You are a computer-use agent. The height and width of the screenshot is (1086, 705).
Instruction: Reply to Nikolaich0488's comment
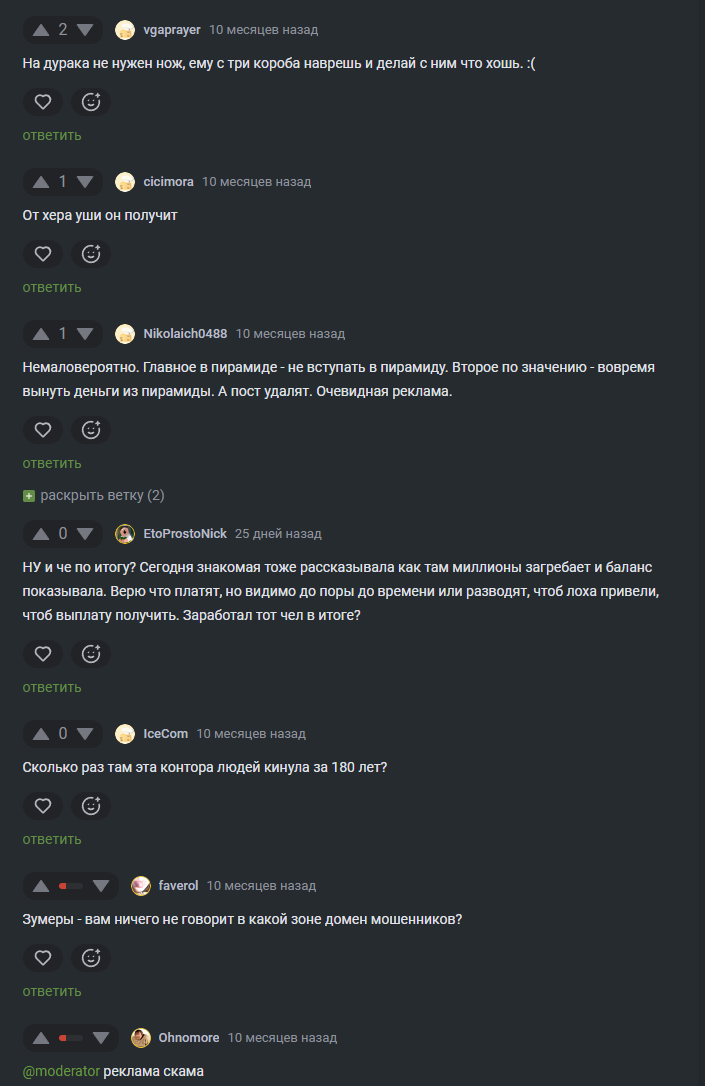click(52, 463)
